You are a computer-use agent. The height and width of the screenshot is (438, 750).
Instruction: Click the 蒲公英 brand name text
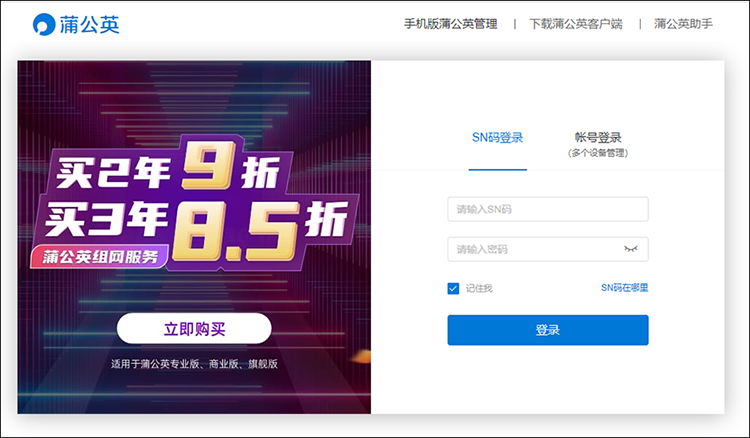(89, 25)
